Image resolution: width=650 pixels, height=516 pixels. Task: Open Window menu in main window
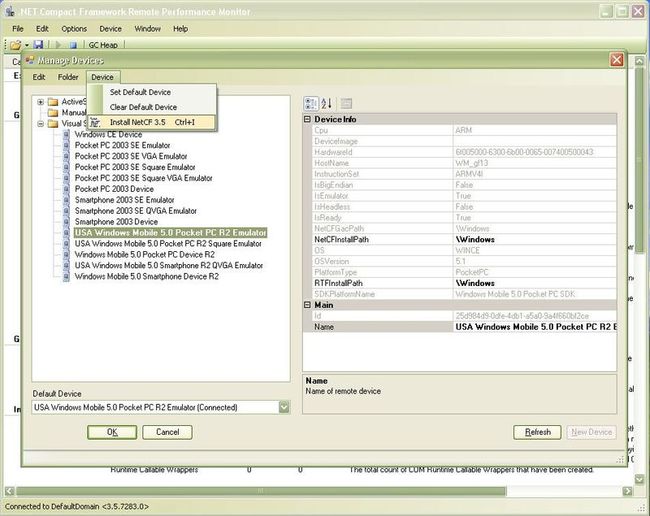pos(147,29)
